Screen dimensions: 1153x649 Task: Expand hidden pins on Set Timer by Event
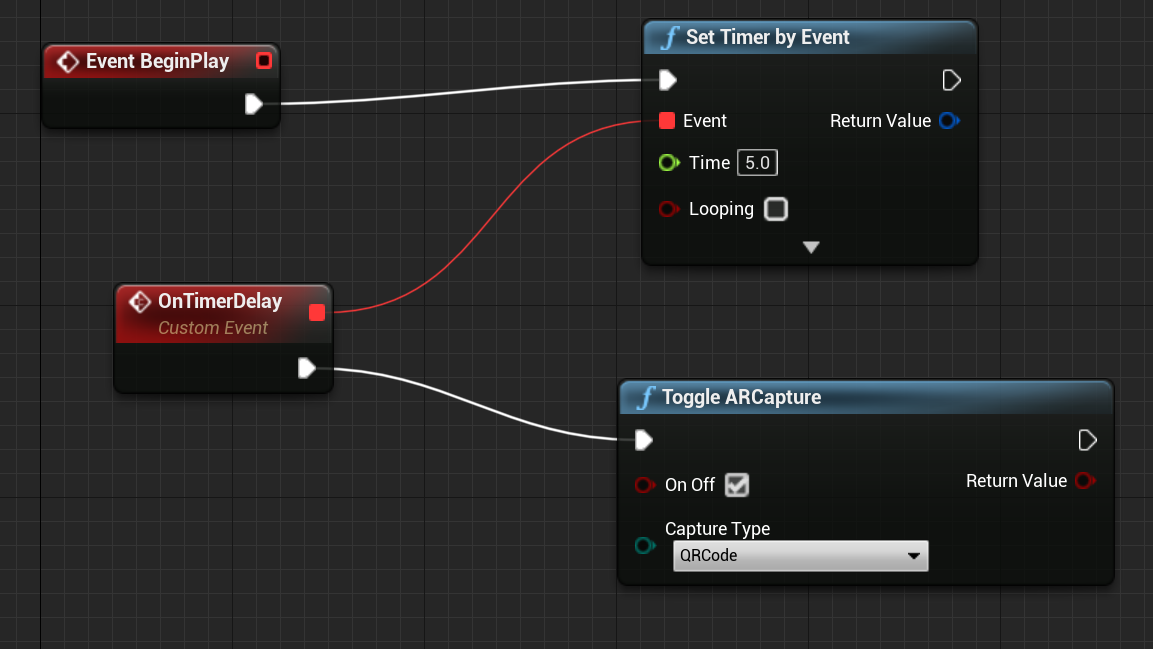[x=810, y=247]
